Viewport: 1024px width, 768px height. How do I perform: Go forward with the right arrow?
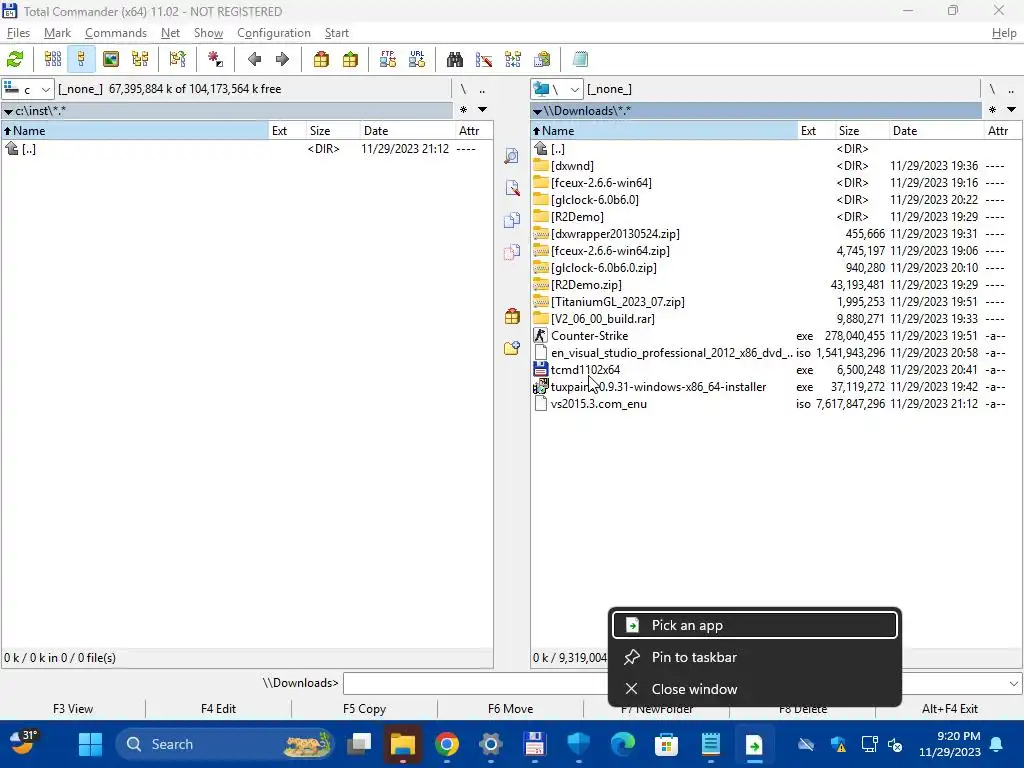(x=282, y=59)
